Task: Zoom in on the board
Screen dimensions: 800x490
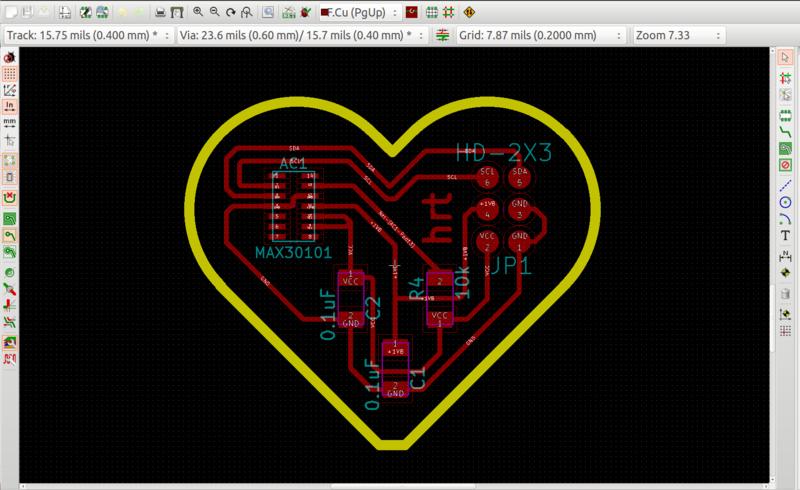Action: (x=198, y=12)
